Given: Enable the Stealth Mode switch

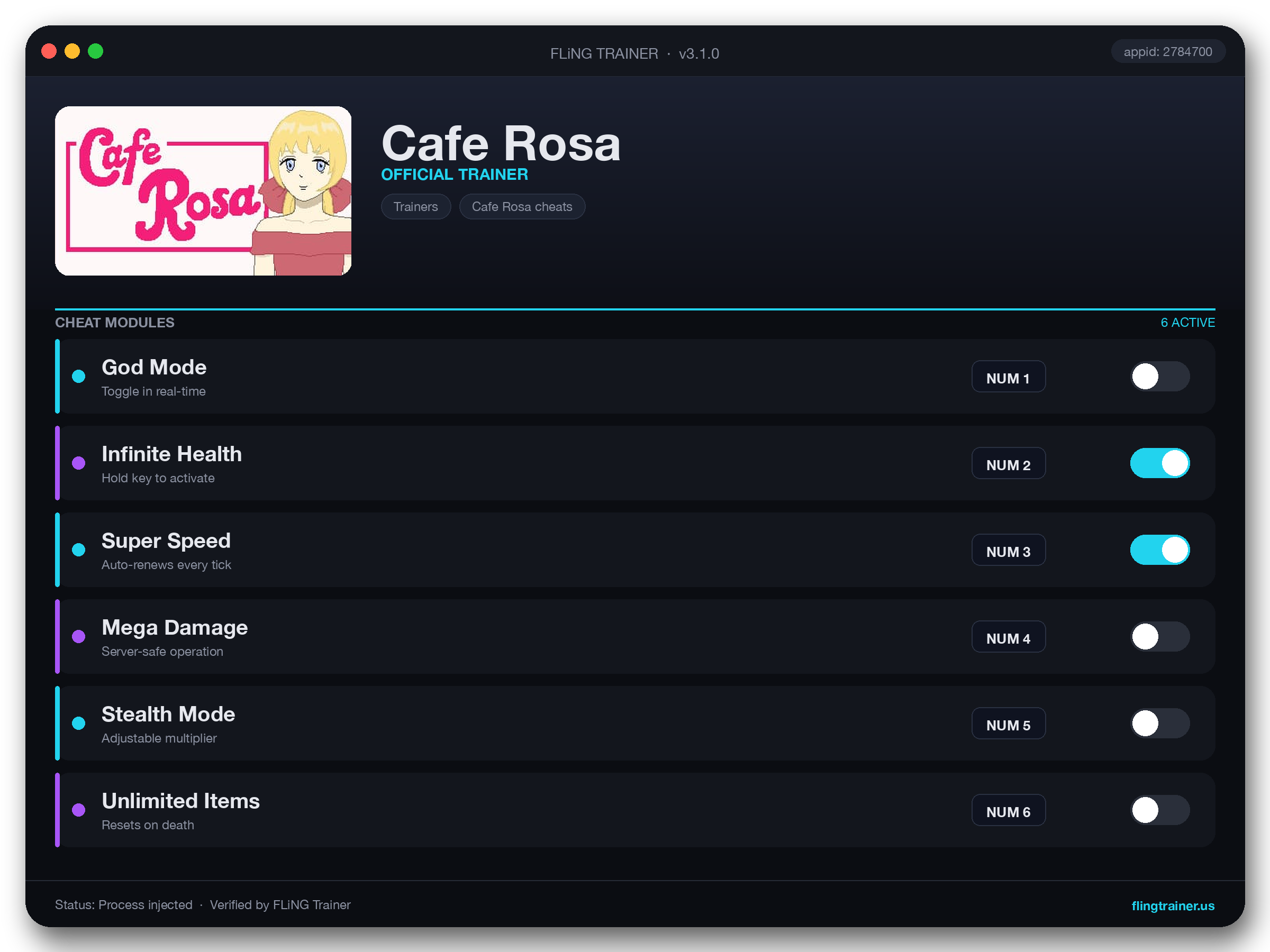Looking at the screenshot, I should 1160,723.
